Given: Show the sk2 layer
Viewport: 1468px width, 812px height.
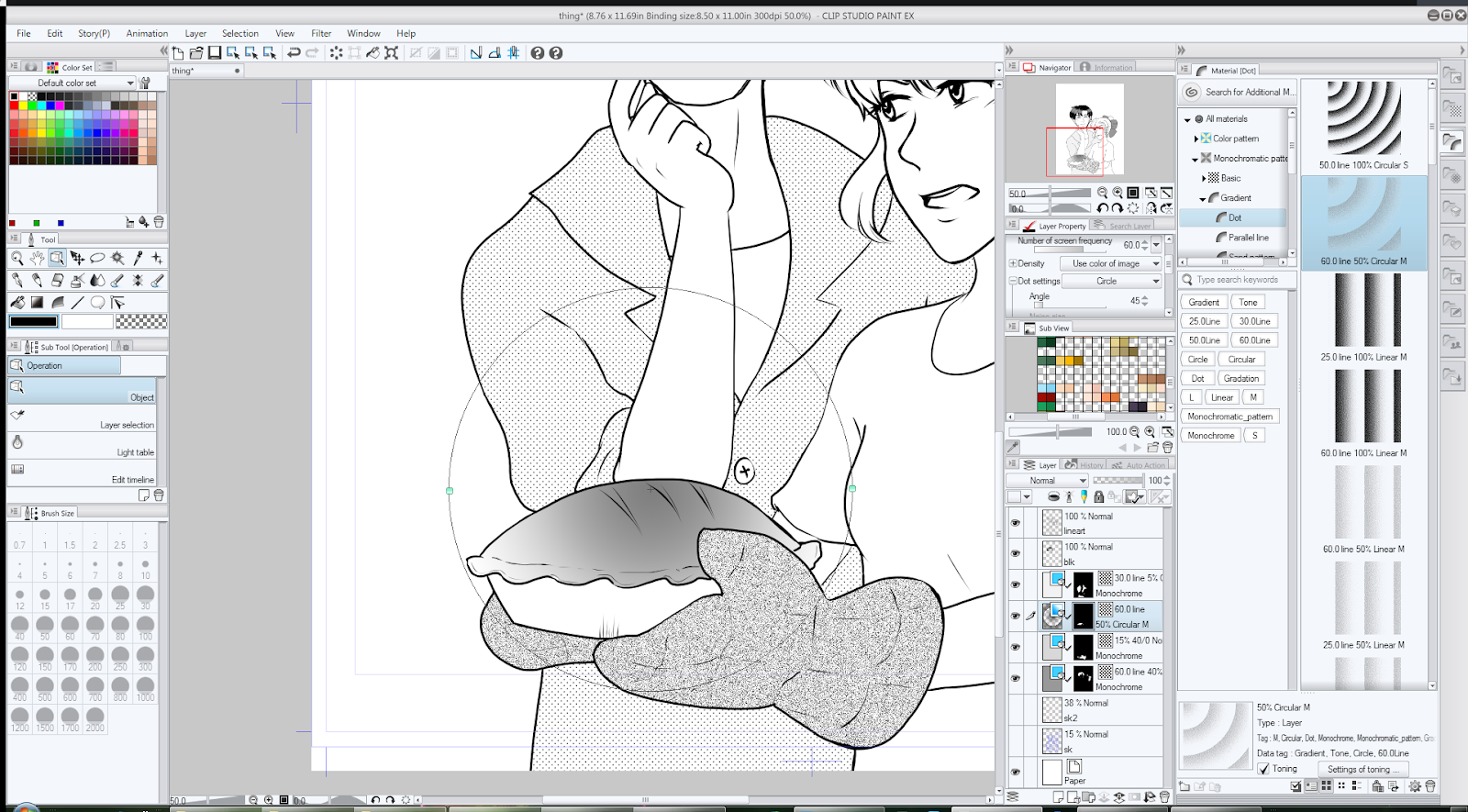Looking at the screenshot, I should point(1015,710).
